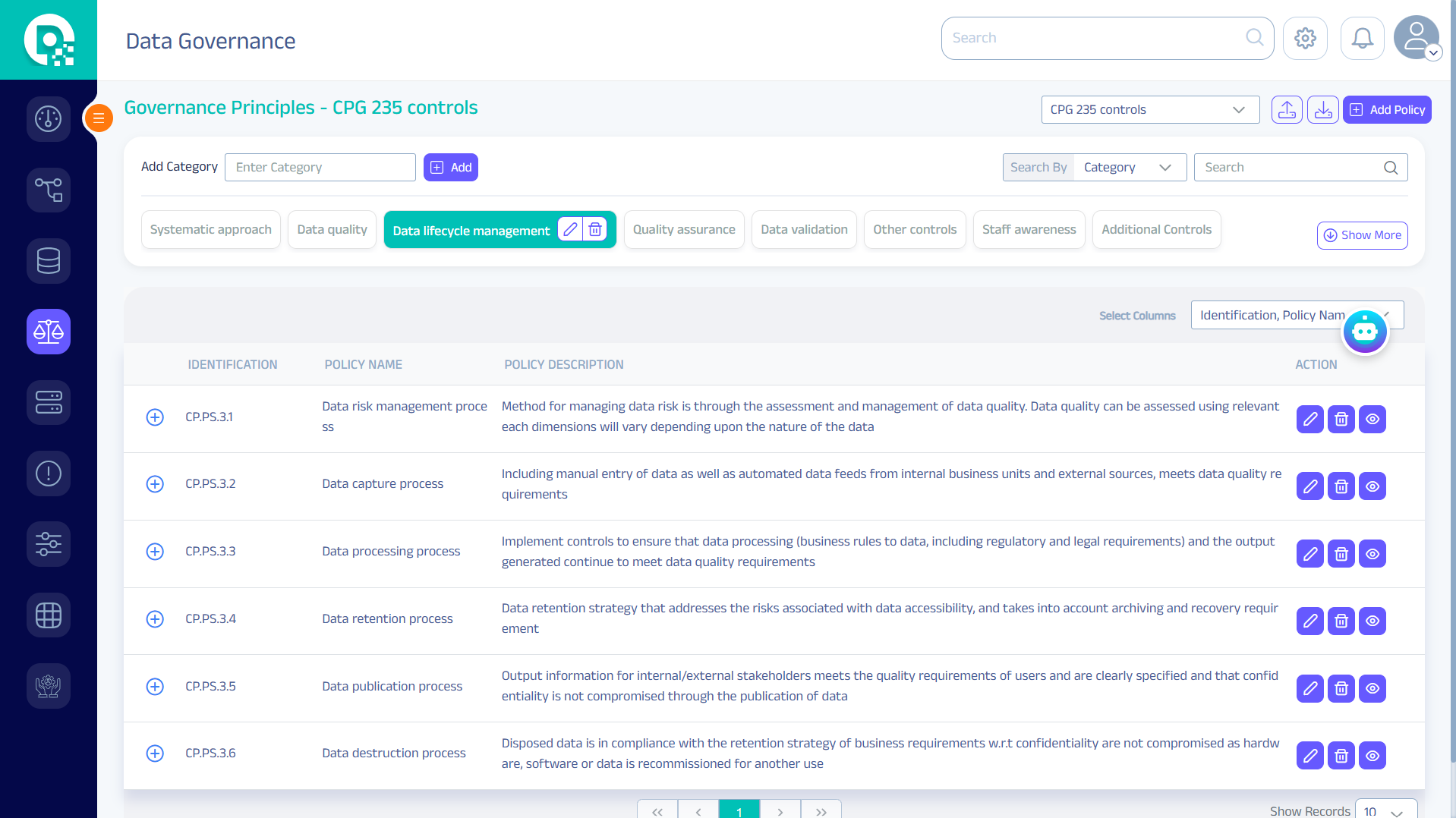1456x818 pixels.
Task: Open the governance scales icon in sidebar
Action: point(49,332)
